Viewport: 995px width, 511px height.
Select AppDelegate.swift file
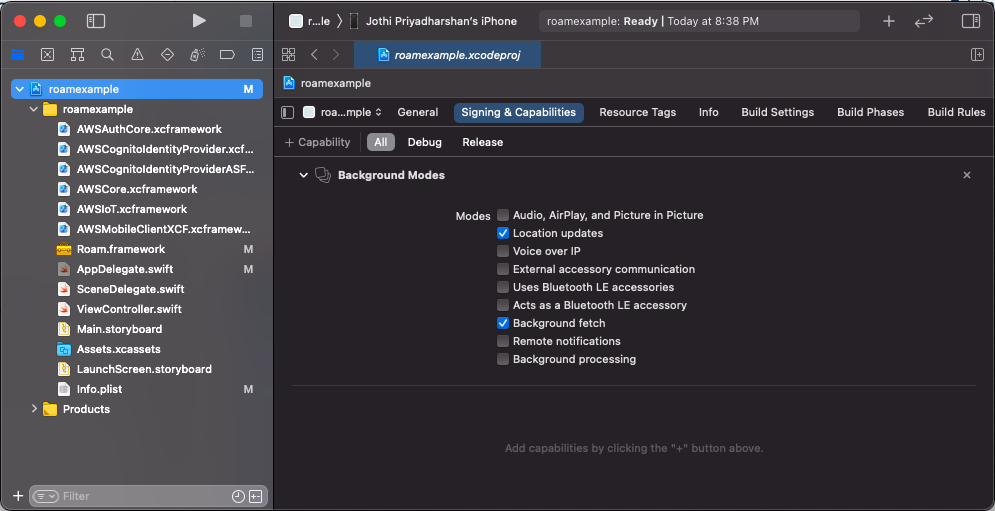click(124, 269)
